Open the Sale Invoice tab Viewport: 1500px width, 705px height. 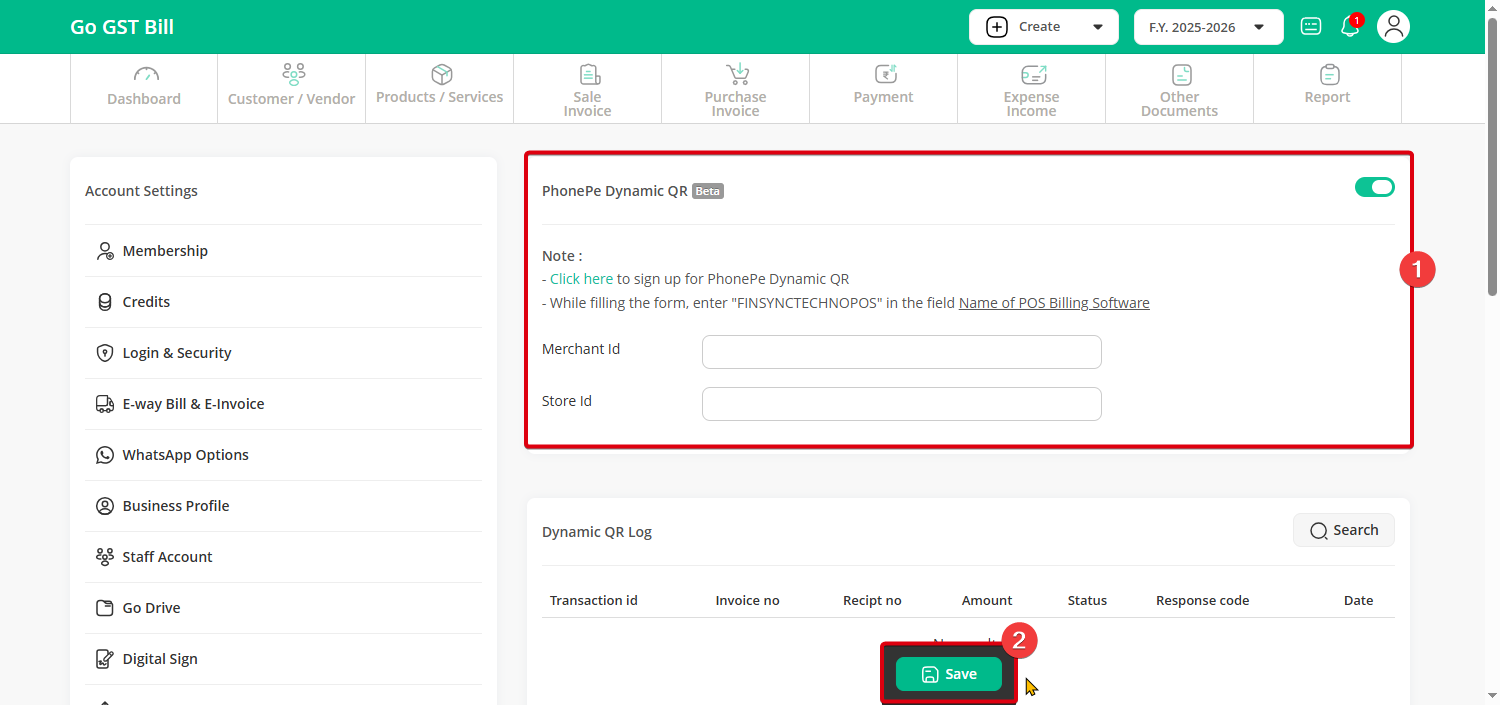click(x=587, y=89)
